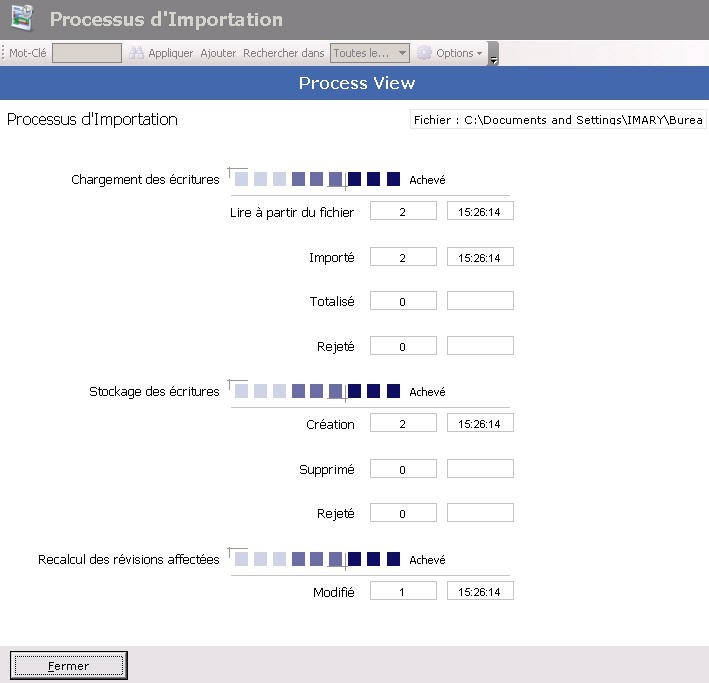Click the Recalcul des révisions progress bar

pyautogui.click(x=317, y=560)
